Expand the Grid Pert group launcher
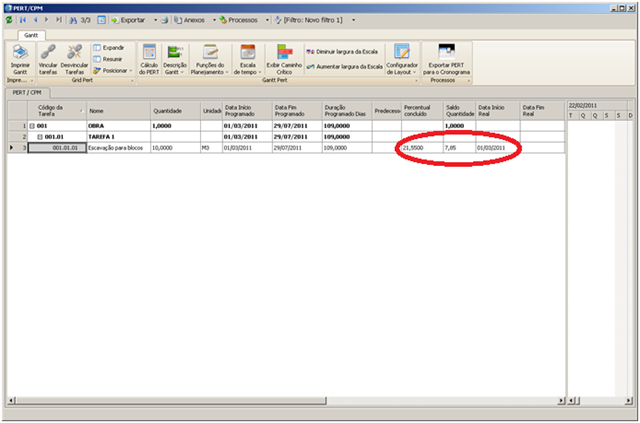Screen dimensions: 640x423 pos(132,81)
